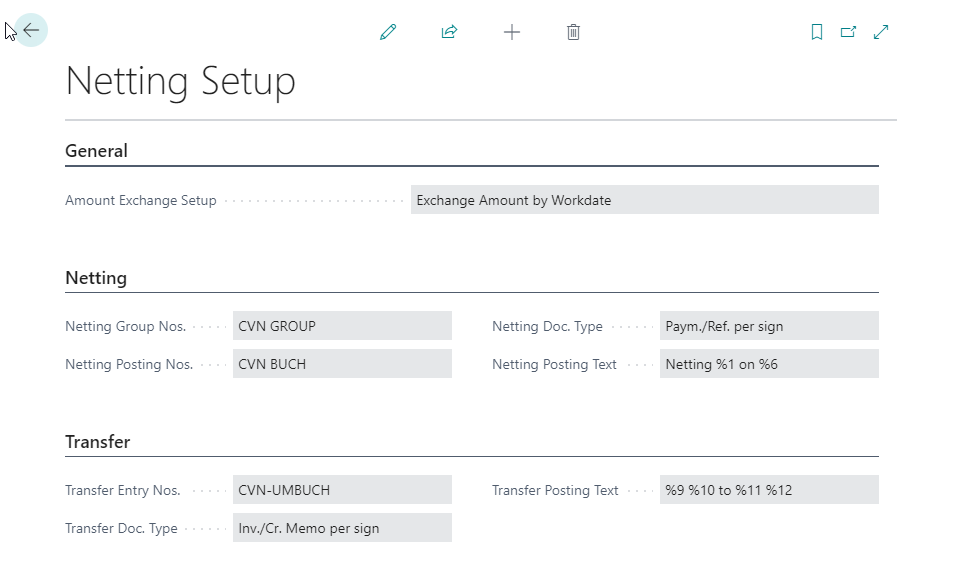Open the Transfer Doc. Type field
The height and width of the screenshot is (569, 963).
(342, 528)
